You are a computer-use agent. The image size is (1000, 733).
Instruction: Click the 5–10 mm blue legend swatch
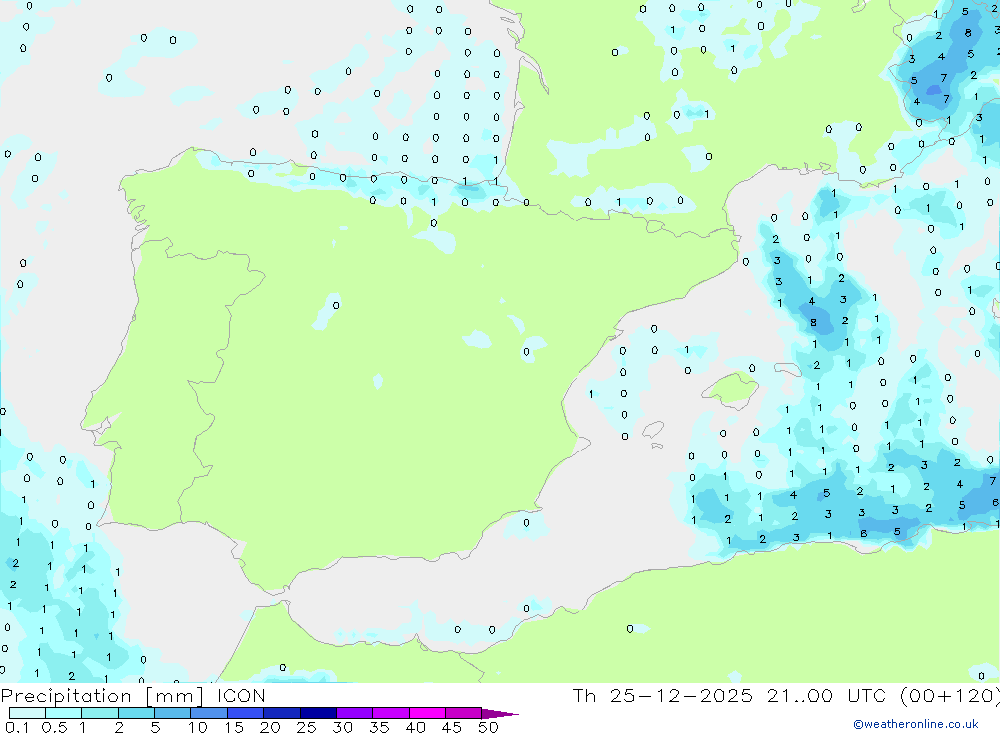pos(173,713)
